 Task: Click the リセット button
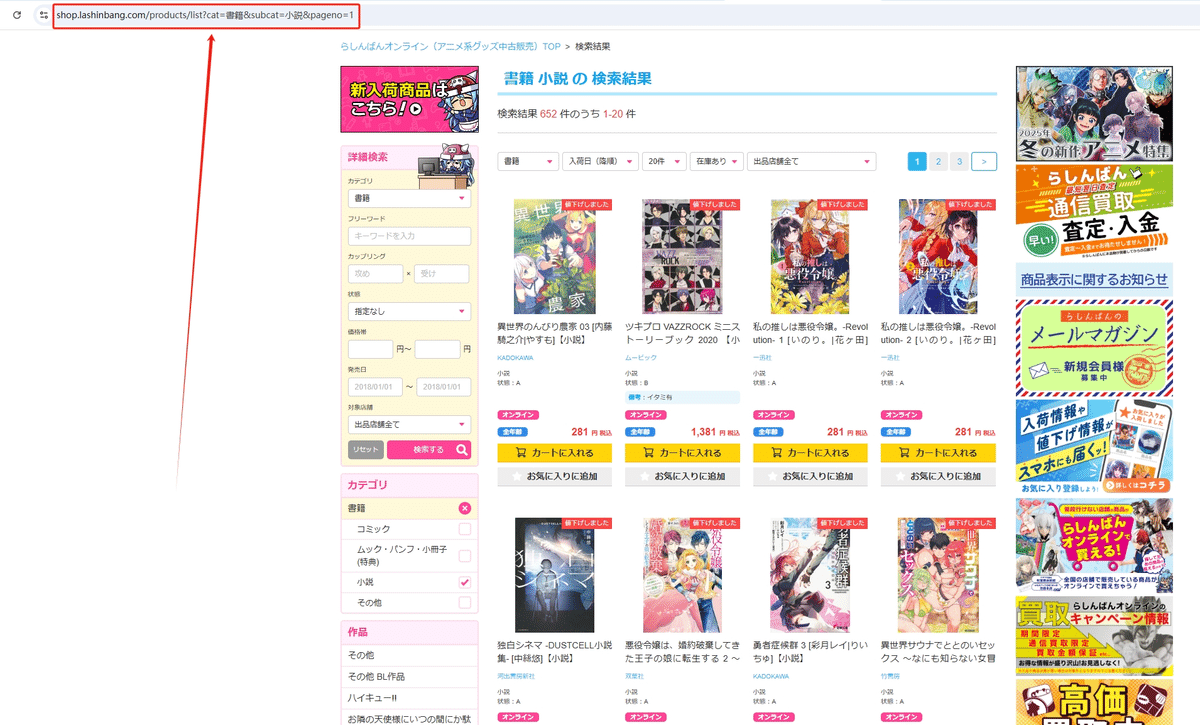pos(366,450)
